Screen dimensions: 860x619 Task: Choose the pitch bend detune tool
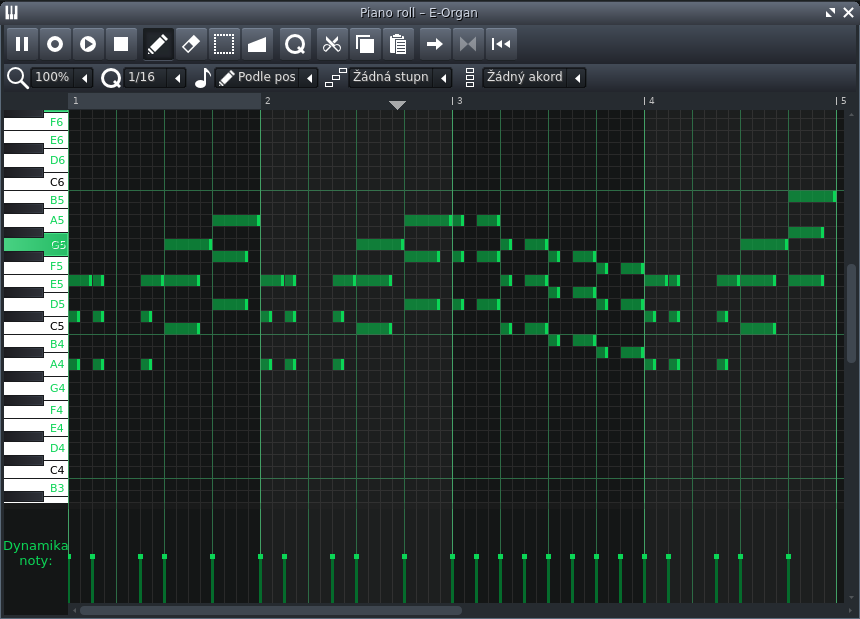257,44
